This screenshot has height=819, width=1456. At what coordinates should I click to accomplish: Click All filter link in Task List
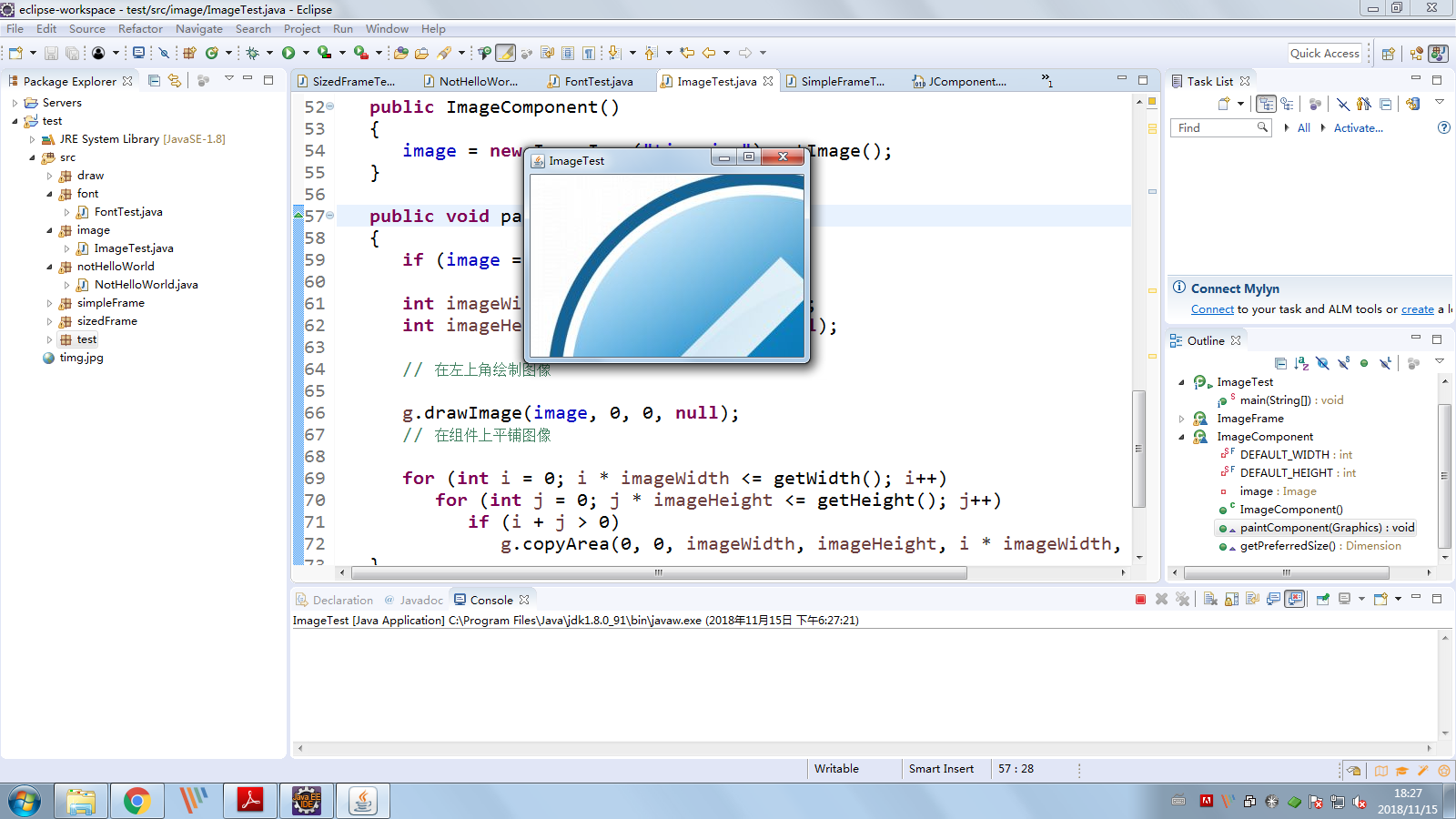(x=1303, y=128)
